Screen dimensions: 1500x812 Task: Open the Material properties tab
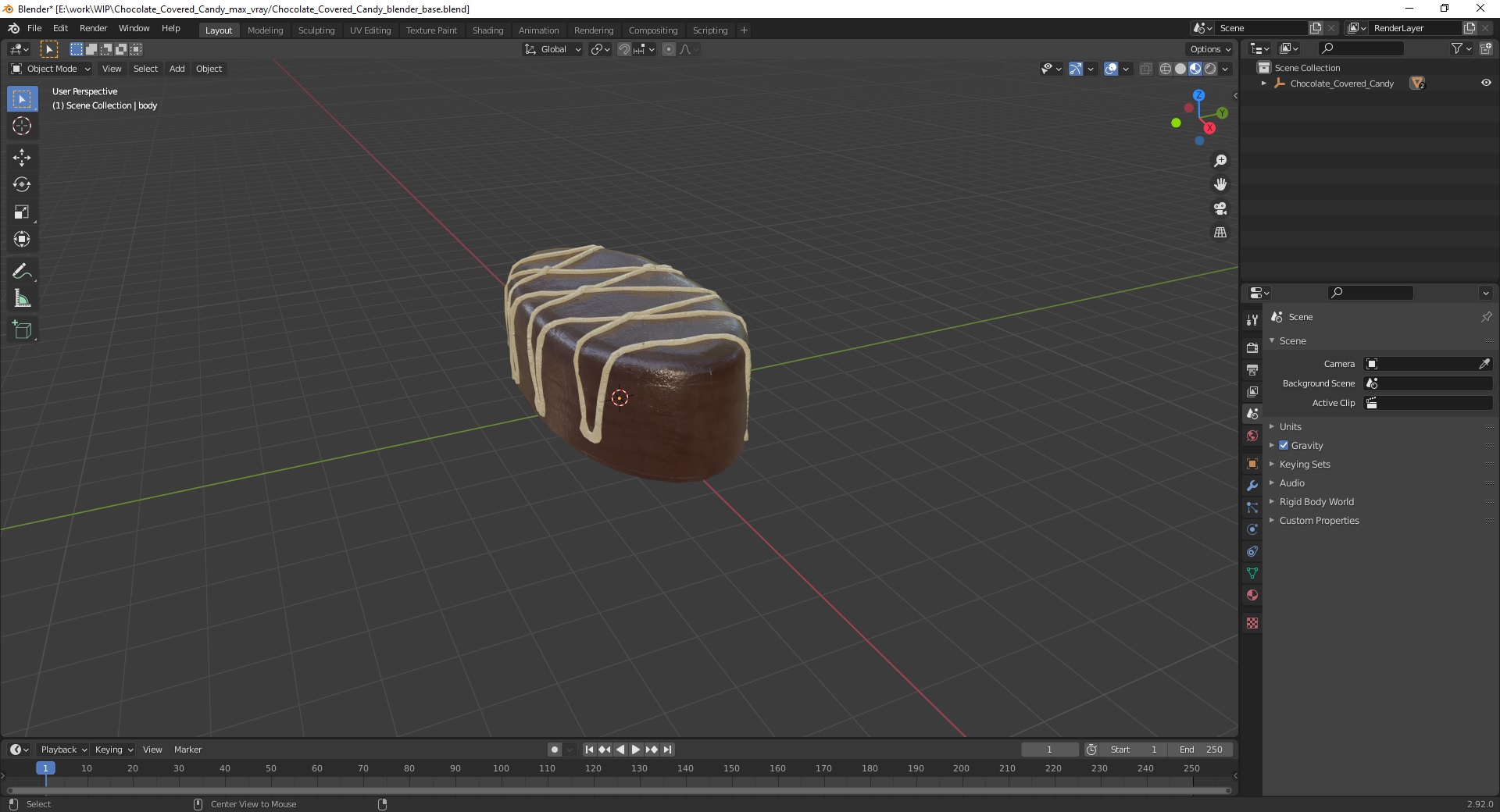[1252, 595]
